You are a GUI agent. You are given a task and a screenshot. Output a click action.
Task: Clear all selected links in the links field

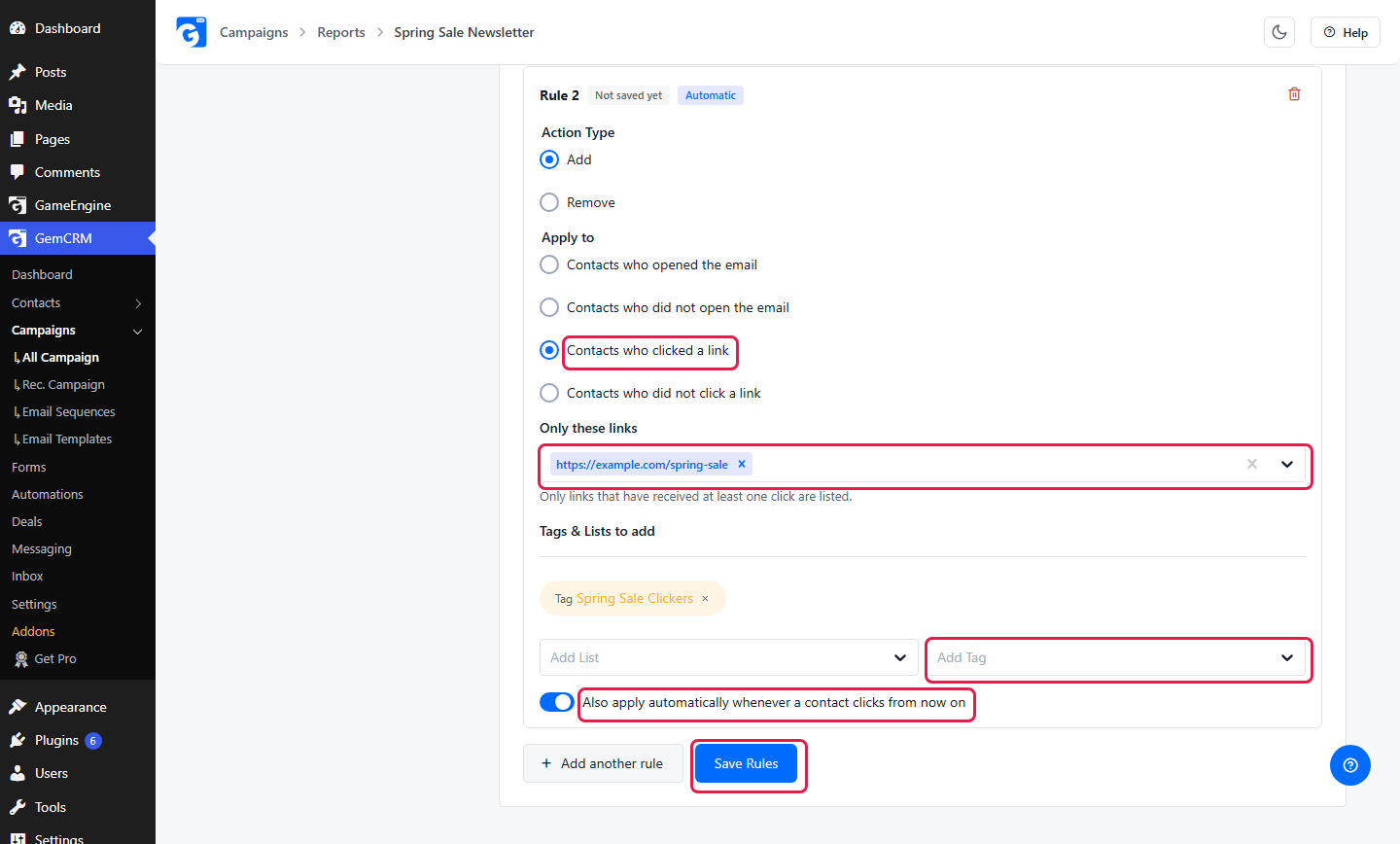tap(1252, 464)
